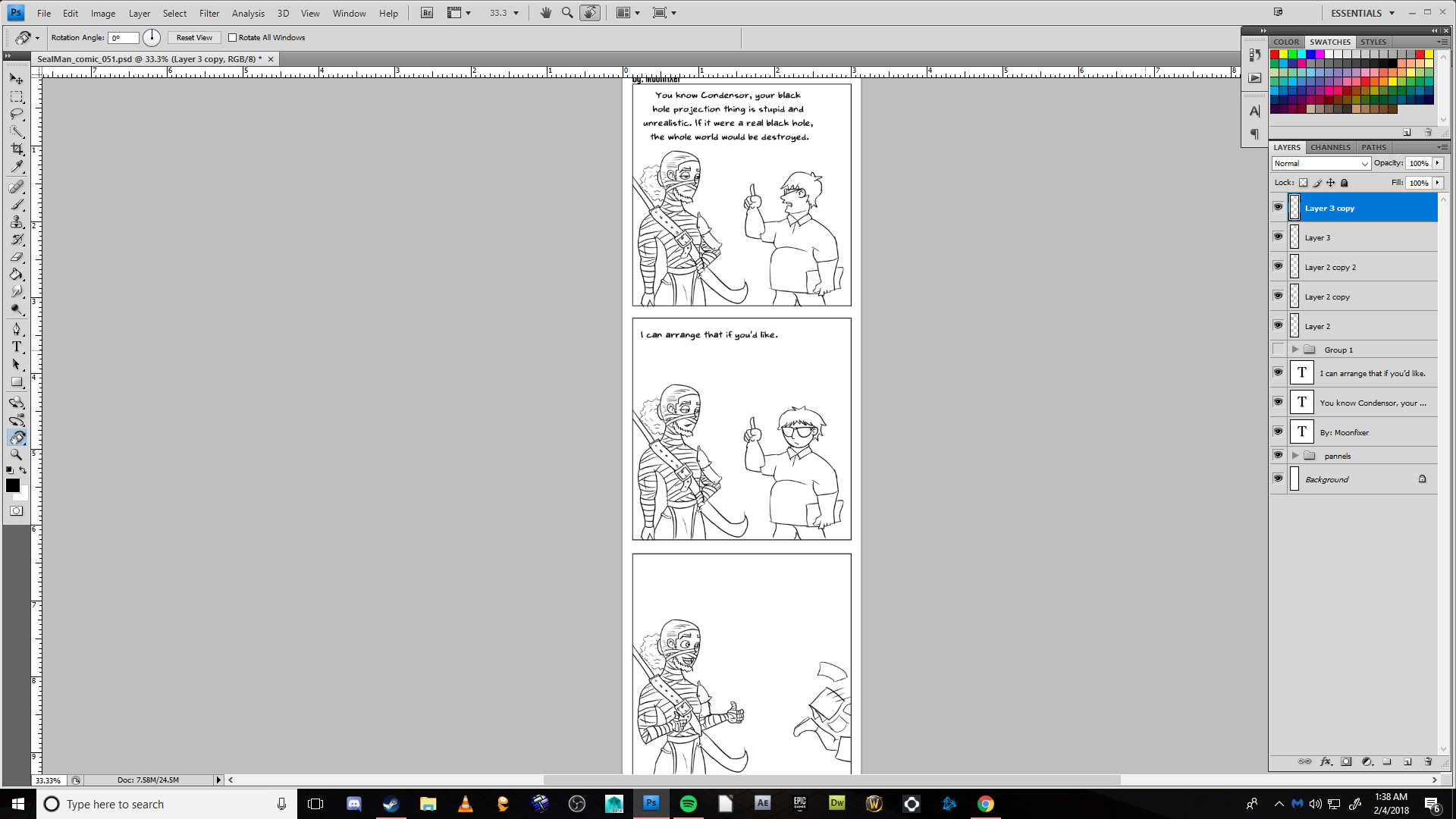Select the Horizontal Type tool
Viewport: 1456px width, 819px height.
click(17, 347)
